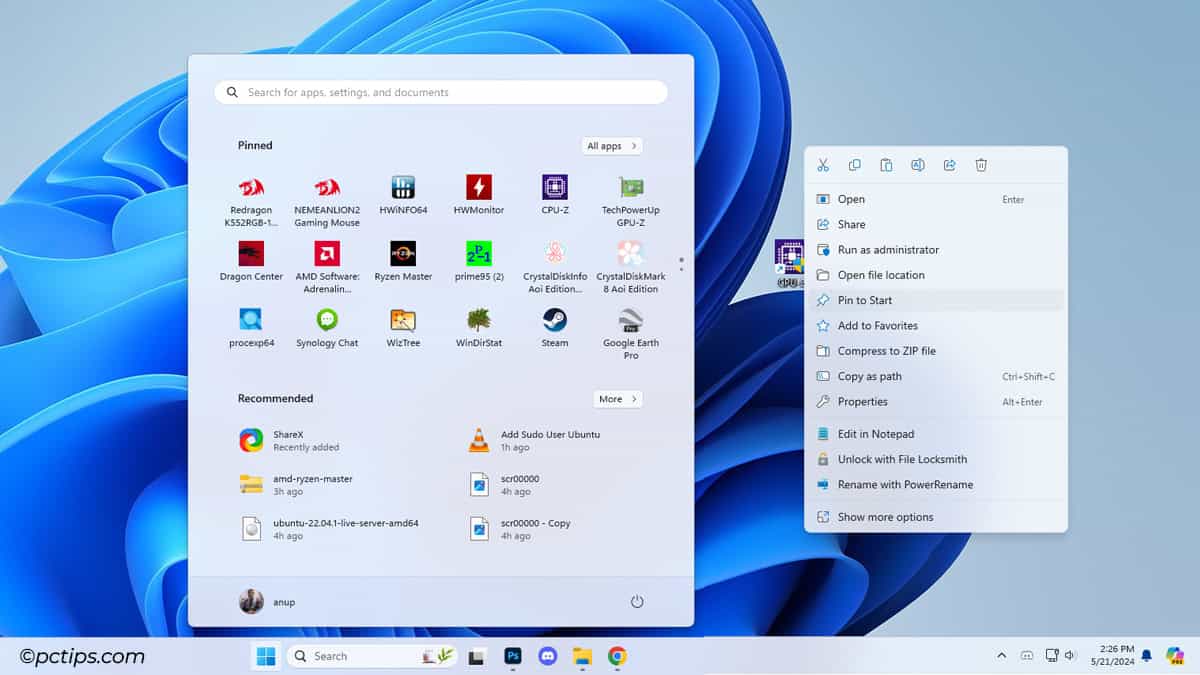
Task: Click the Delete trash icon in context menu
Action: (981, 165)
